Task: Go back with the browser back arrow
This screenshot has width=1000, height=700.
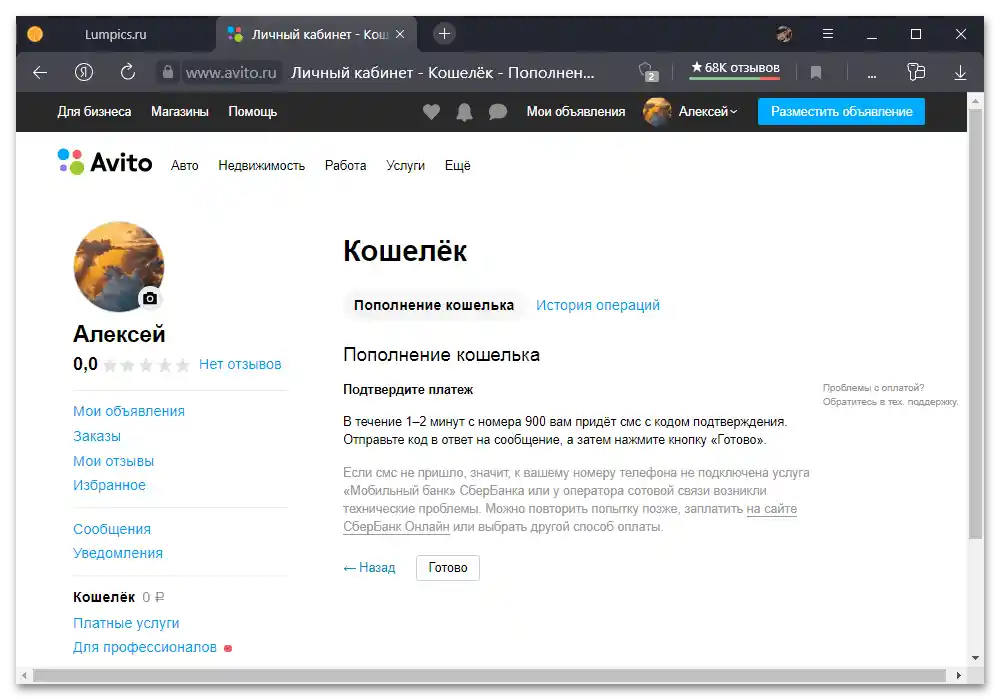Action: coord(40,73)
